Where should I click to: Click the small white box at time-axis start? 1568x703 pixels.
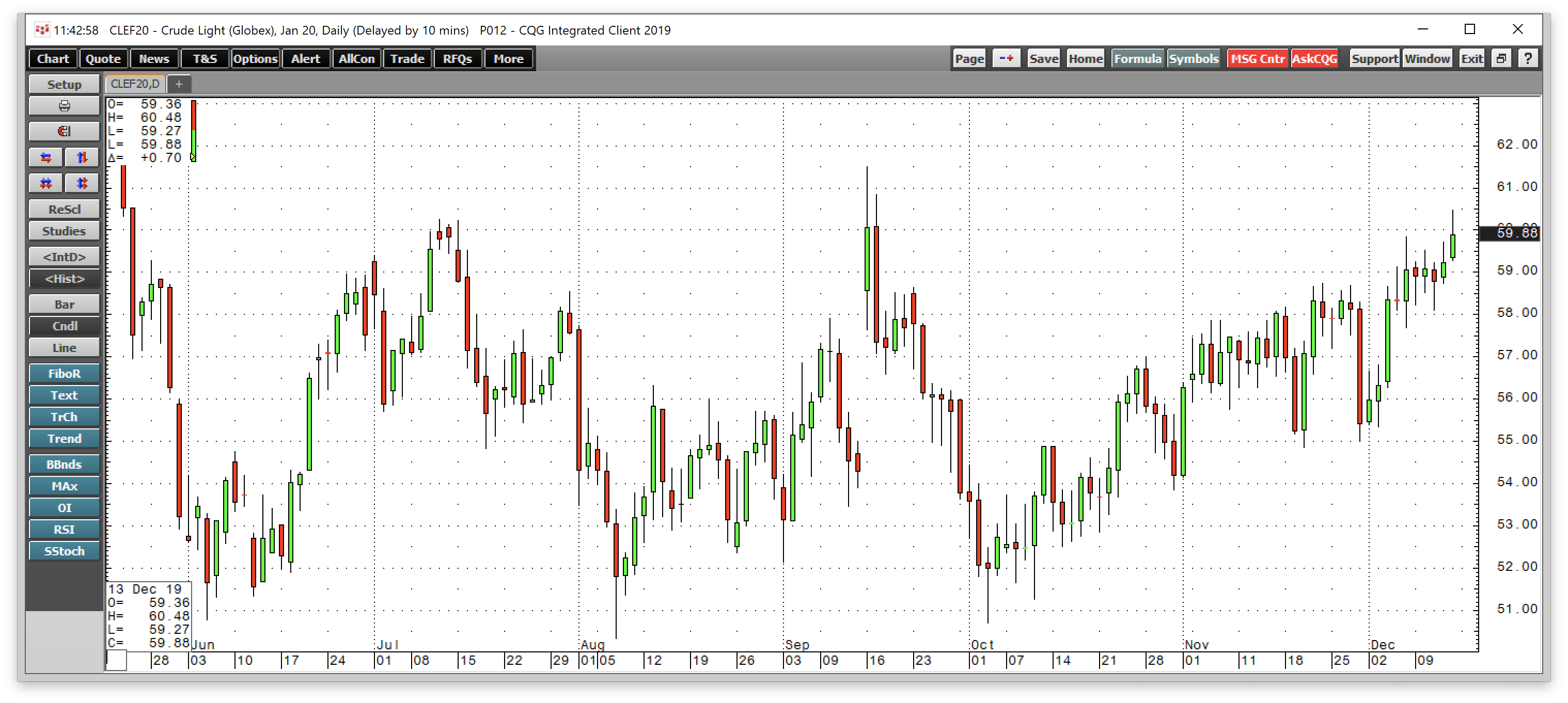point(117,661)
